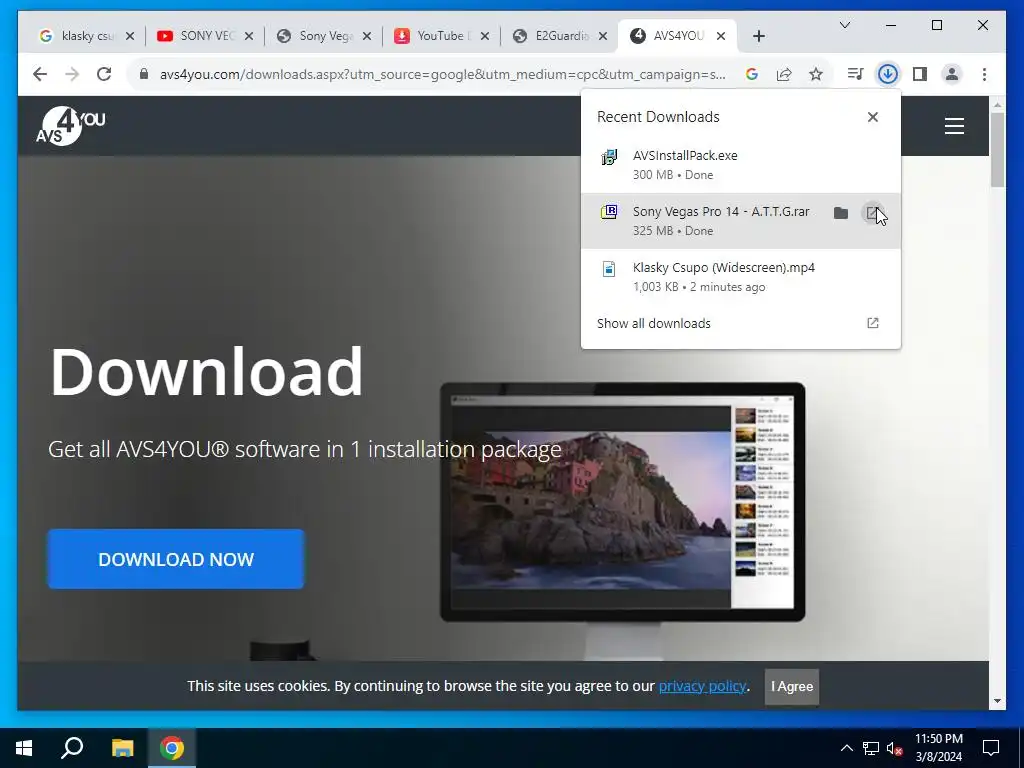
Task: Click the share page icon
Action: pos(784,74)
